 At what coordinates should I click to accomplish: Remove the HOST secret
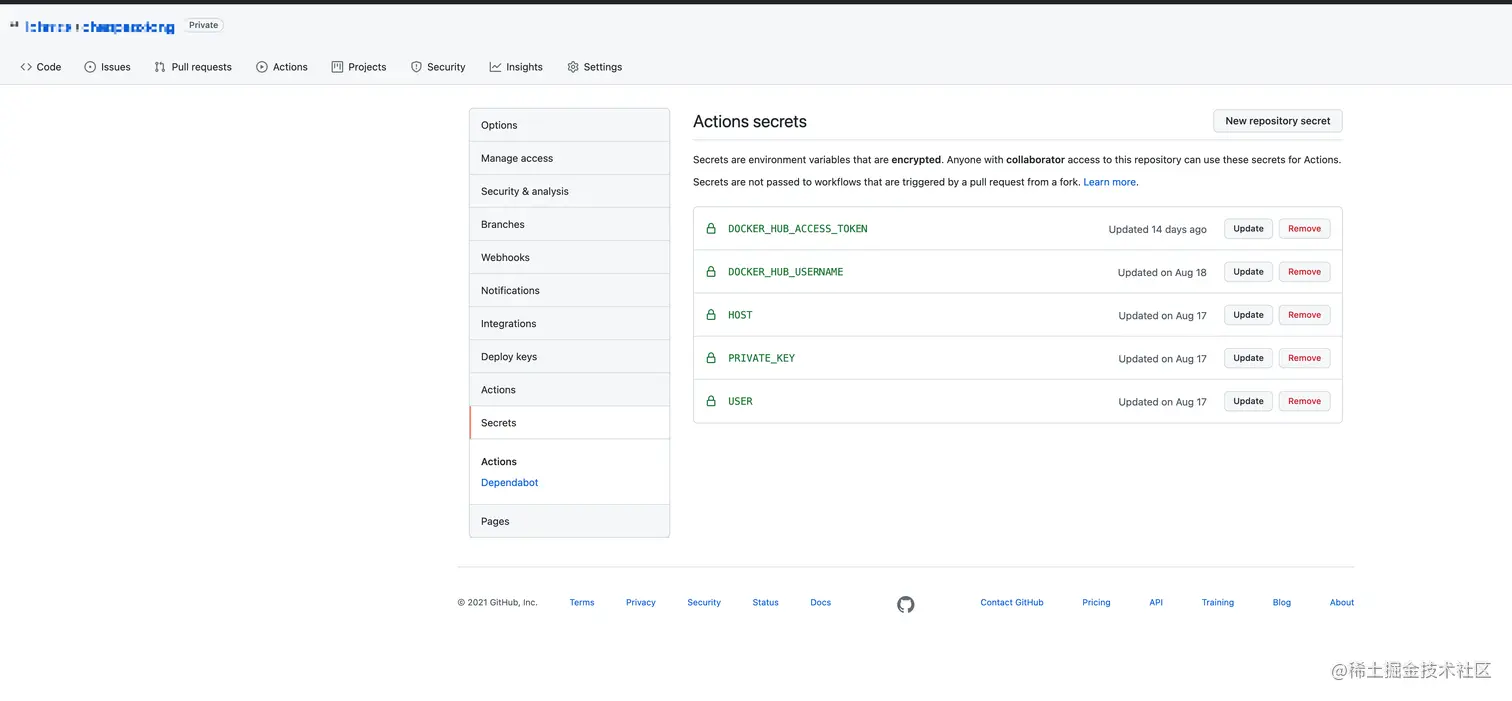pos(1304,315)
